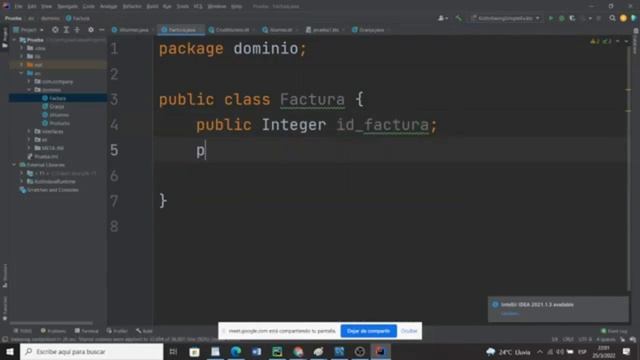This screenshot has height=360, width=640.
Task: Toggle the Project tool window side button
Action: click(4, 38)
